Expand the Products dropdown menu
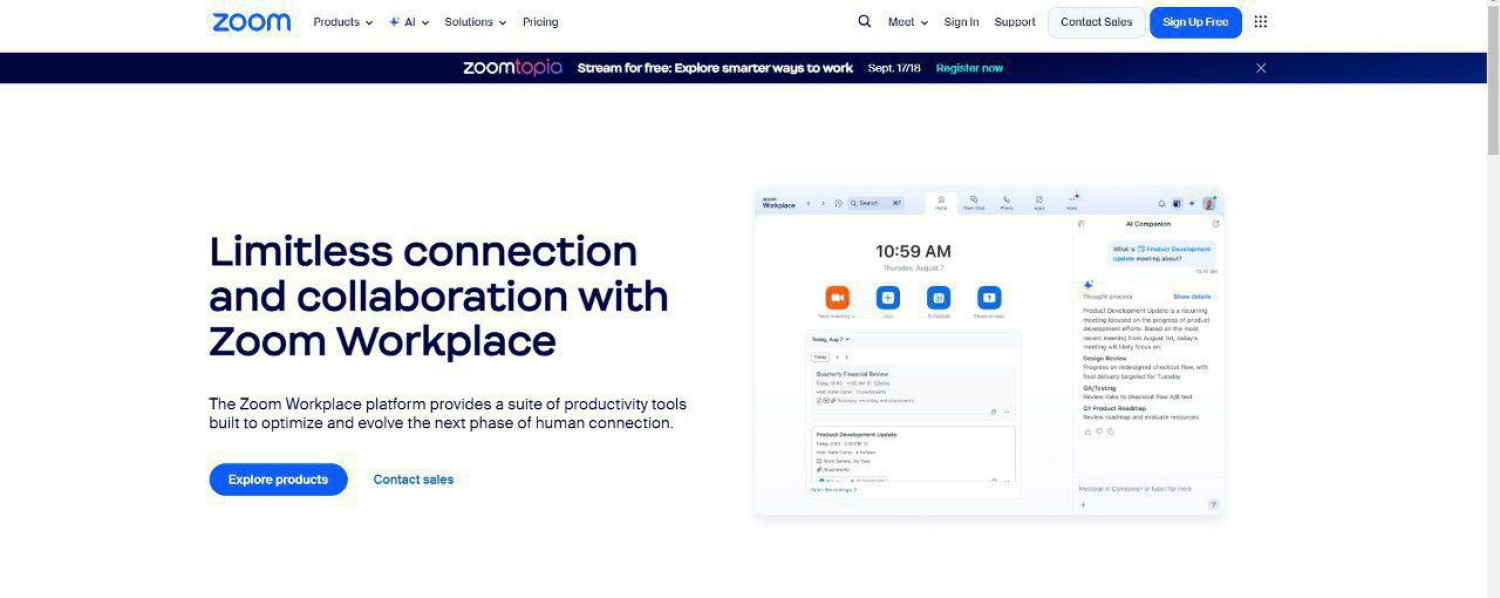This screenshot has width=1500, height=598. coord(342,22)
